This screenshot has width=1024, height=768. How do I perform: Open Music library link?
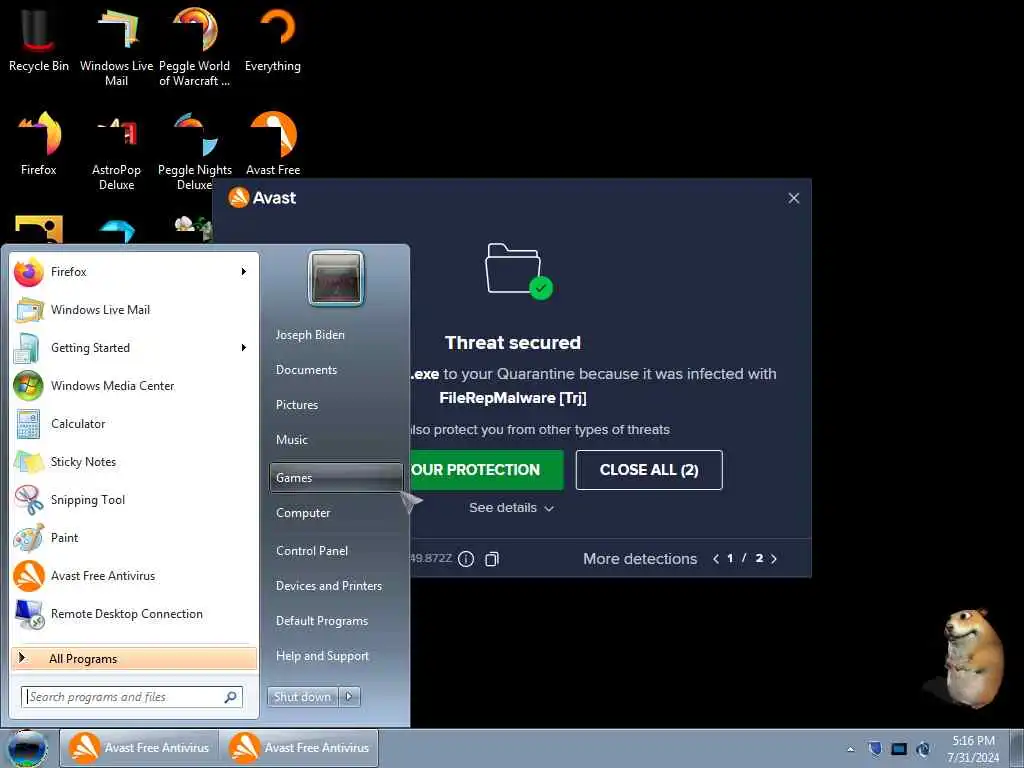(x=292, y=440)
